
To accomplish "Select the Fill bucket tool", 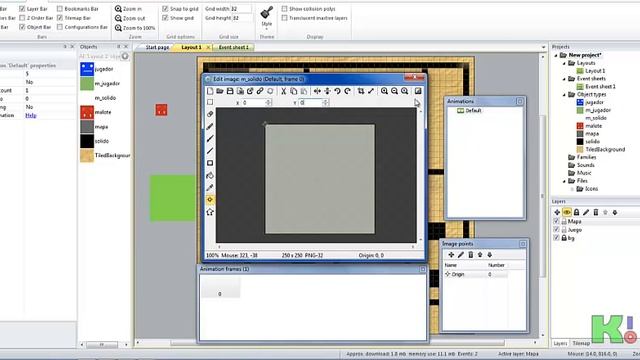I will 210,175.
